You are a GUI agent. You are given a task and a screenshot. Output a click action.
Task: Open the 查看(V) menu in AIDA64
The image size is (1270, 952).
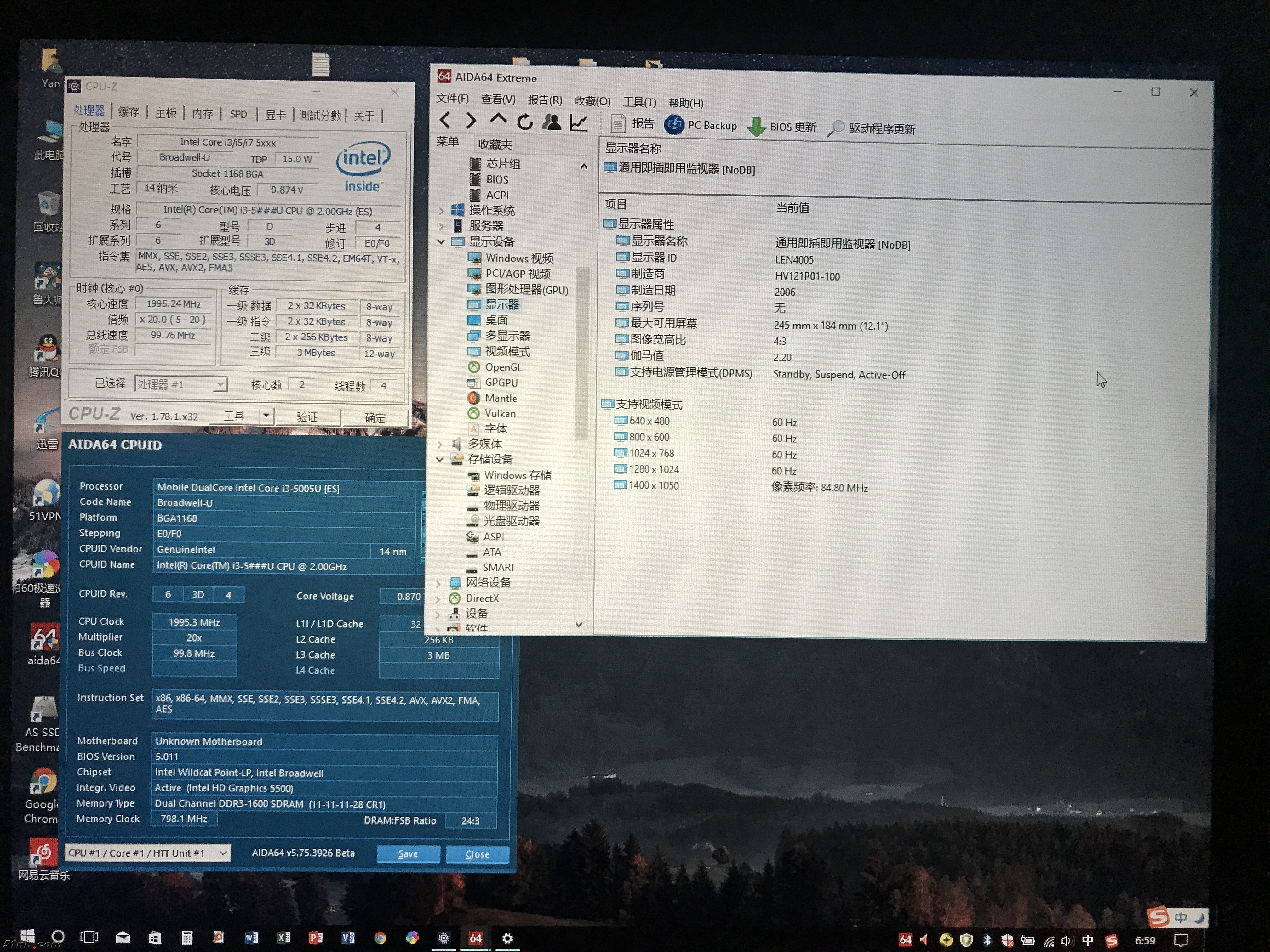click(498, 99)
